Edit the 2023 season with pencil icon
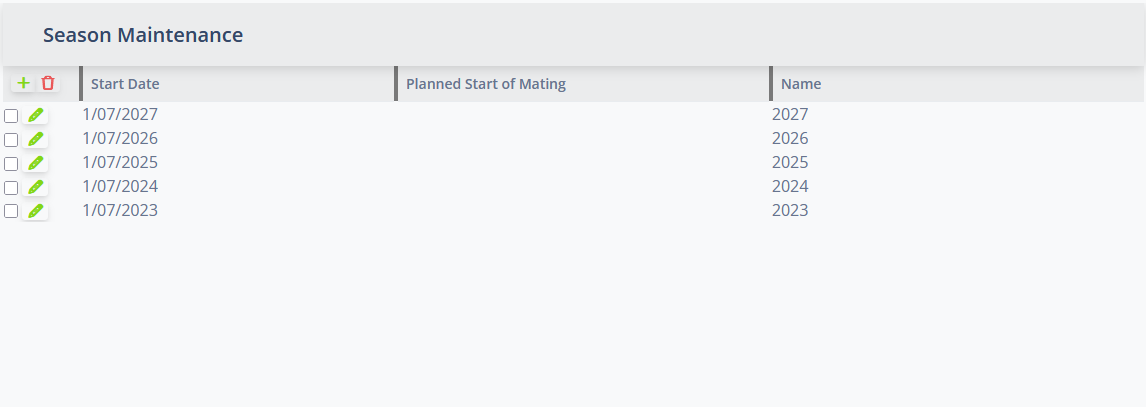Image resolution: width=1146 pixels, height=407 pixels. [x=36, y=211]
